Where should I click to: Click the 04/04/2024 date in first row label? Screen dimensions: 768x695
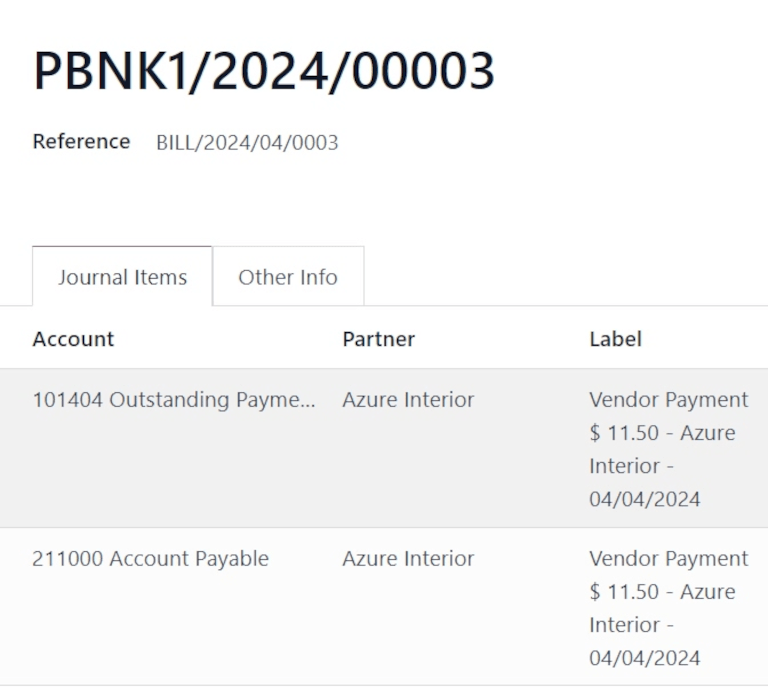click(644, 499)
